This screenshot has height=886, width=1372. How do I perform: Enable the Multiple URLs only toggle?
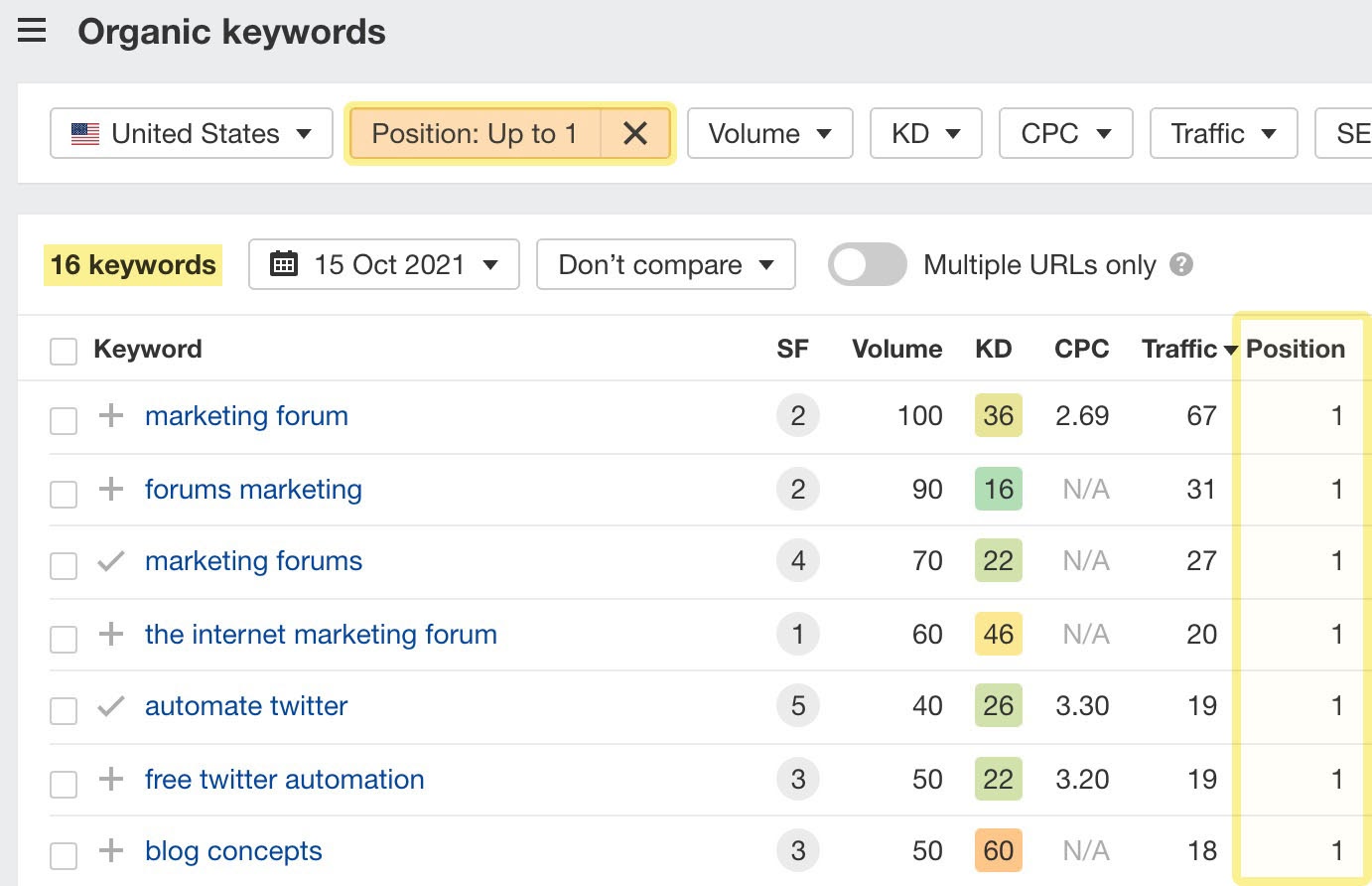point(867,264)
